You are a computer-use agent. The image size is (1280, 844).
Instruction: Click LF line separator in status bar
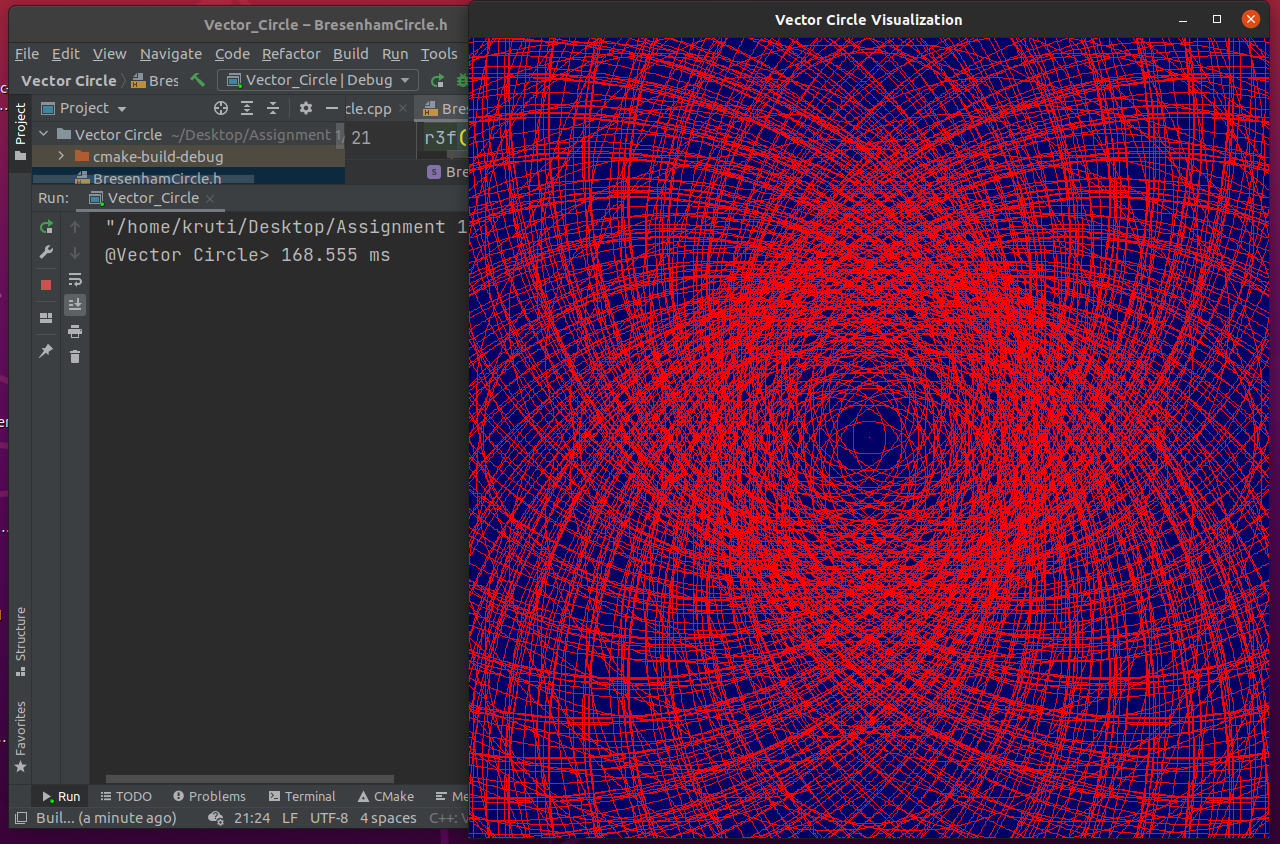tap(290, 818)
